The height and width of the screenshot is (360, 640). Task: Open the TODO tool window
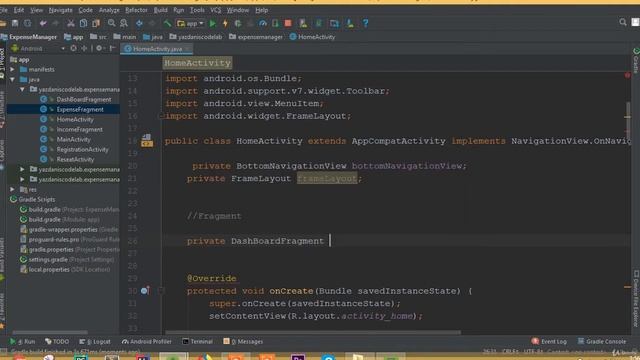57,341
